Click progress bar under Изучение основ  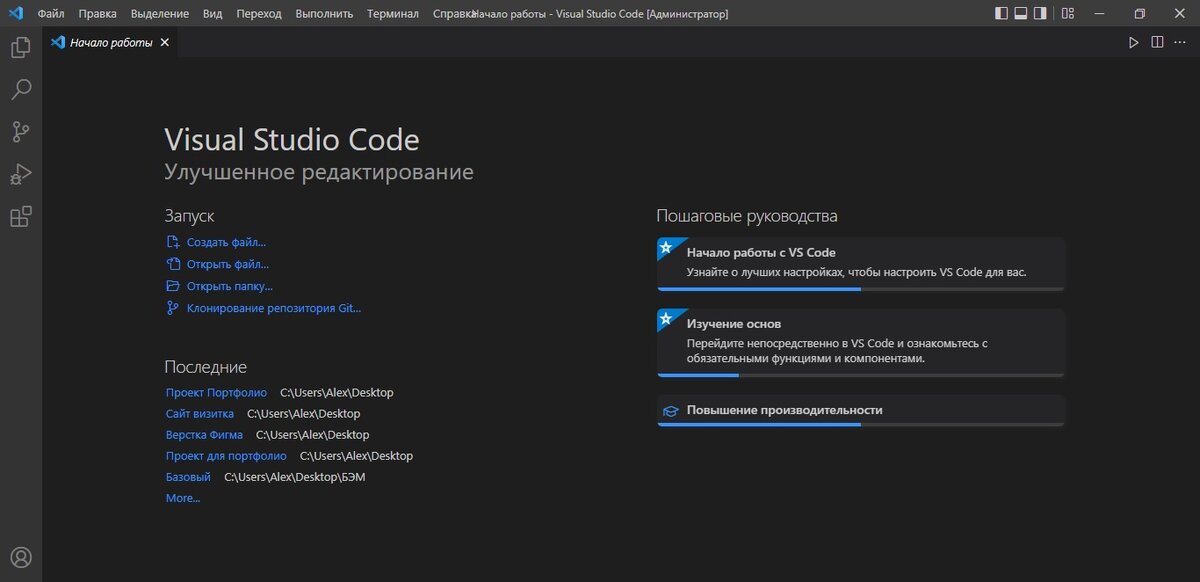point(861,375)
